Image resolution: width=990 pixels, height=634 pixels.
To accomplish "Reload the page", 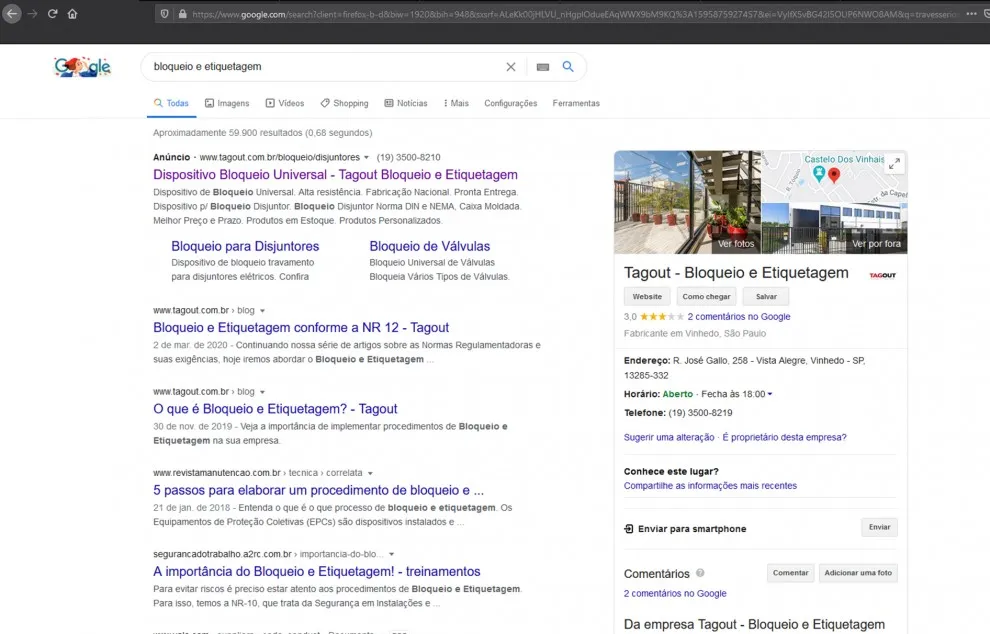I will point(52,13).
